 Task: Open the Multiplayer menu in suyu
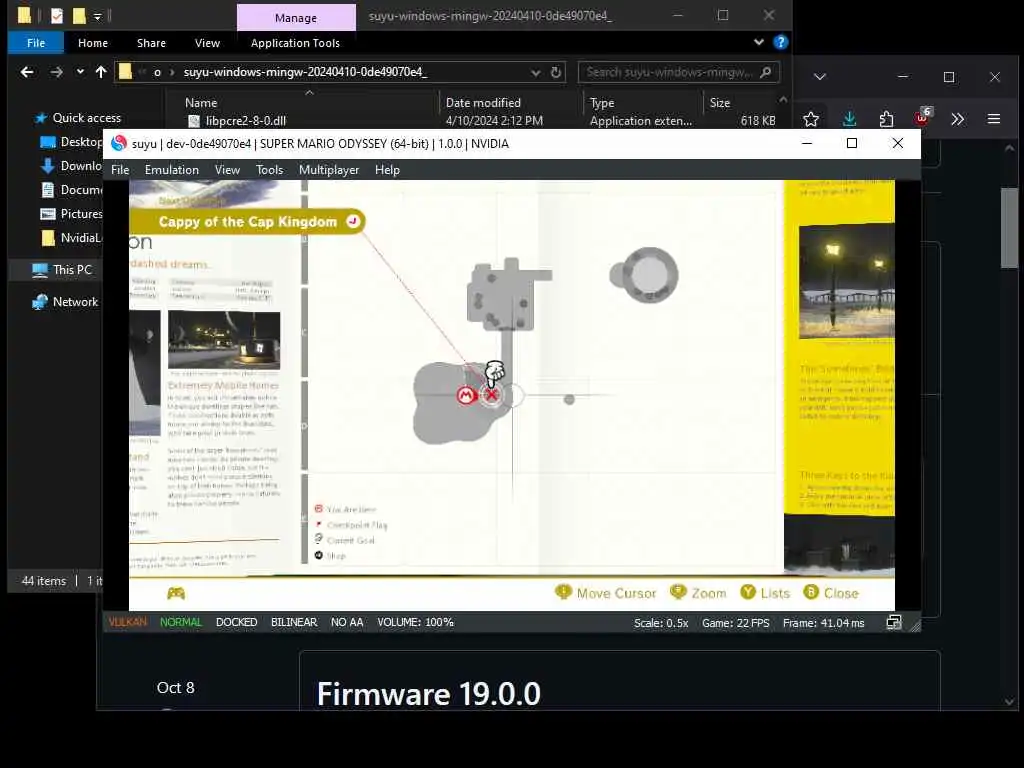(x=328, y=170)
